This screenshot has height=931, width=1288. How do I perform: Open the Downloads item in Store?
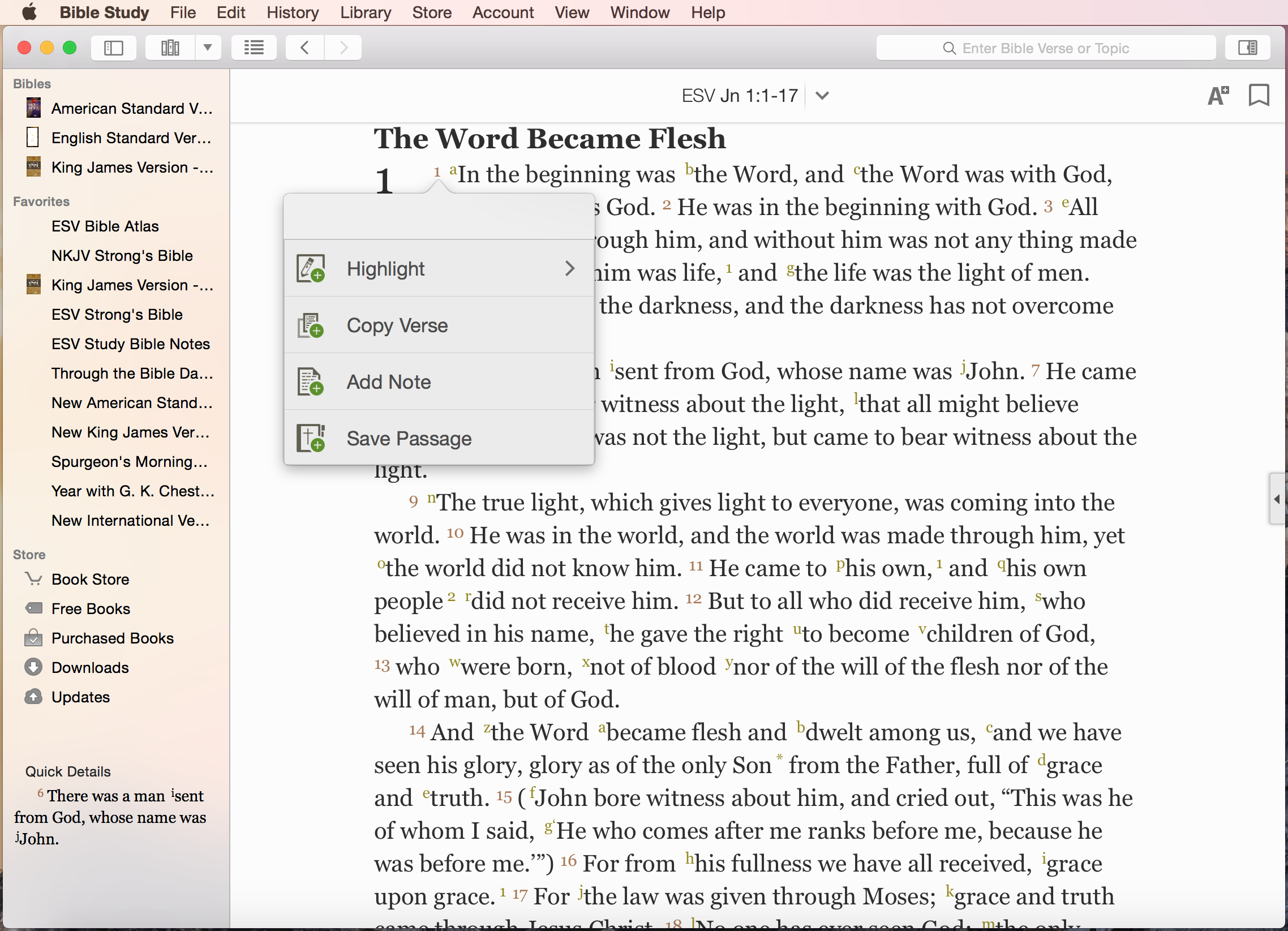[90, 667]
